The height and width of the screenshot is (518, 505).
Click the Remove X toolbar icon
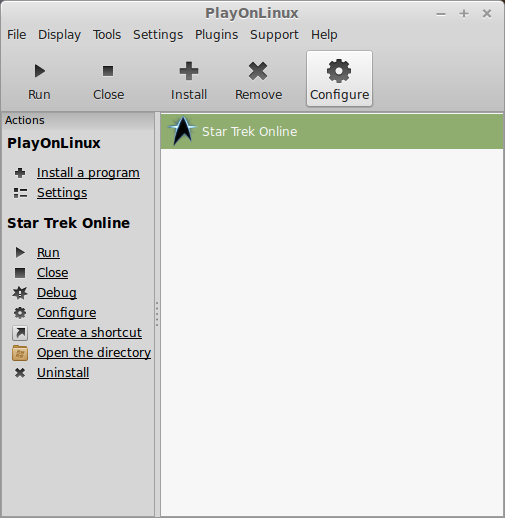click(x=258, y=71)
